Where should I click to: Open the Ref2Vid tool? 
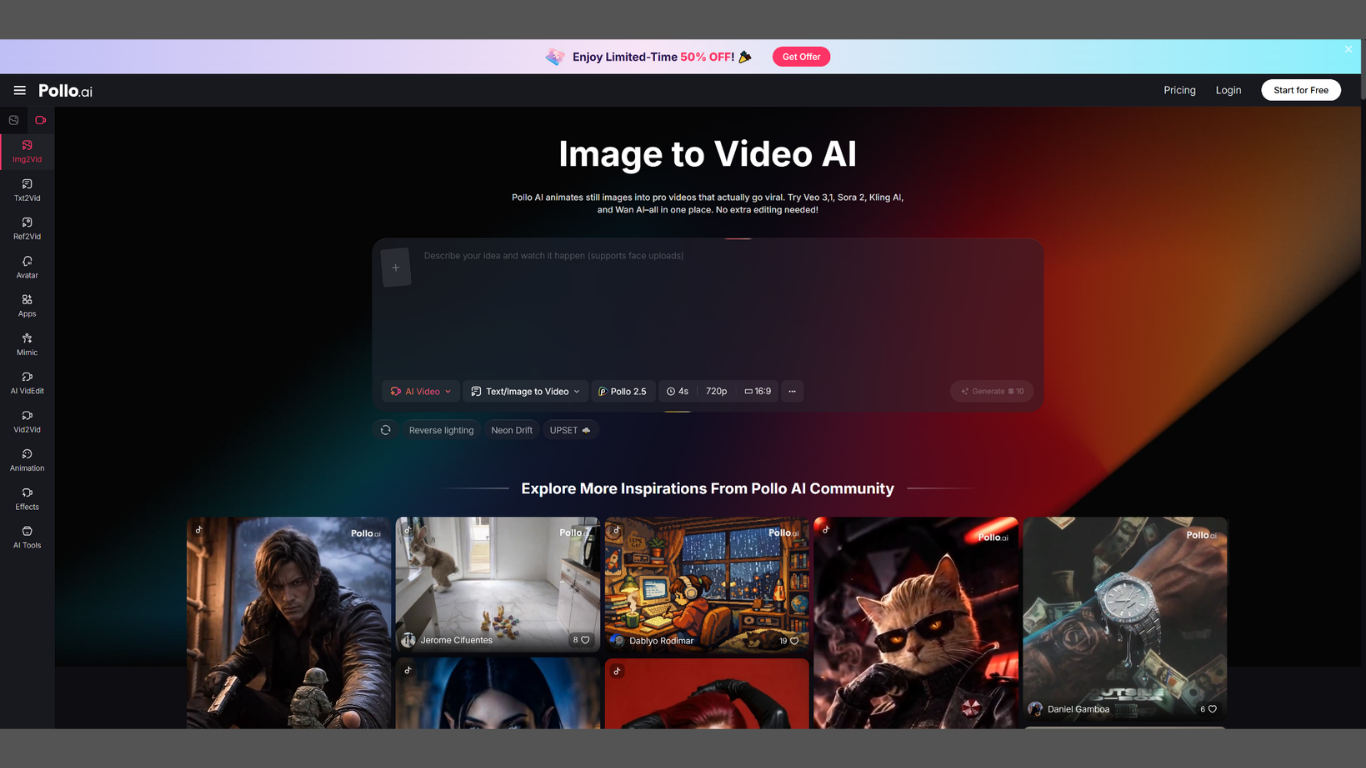pos(27,228)
